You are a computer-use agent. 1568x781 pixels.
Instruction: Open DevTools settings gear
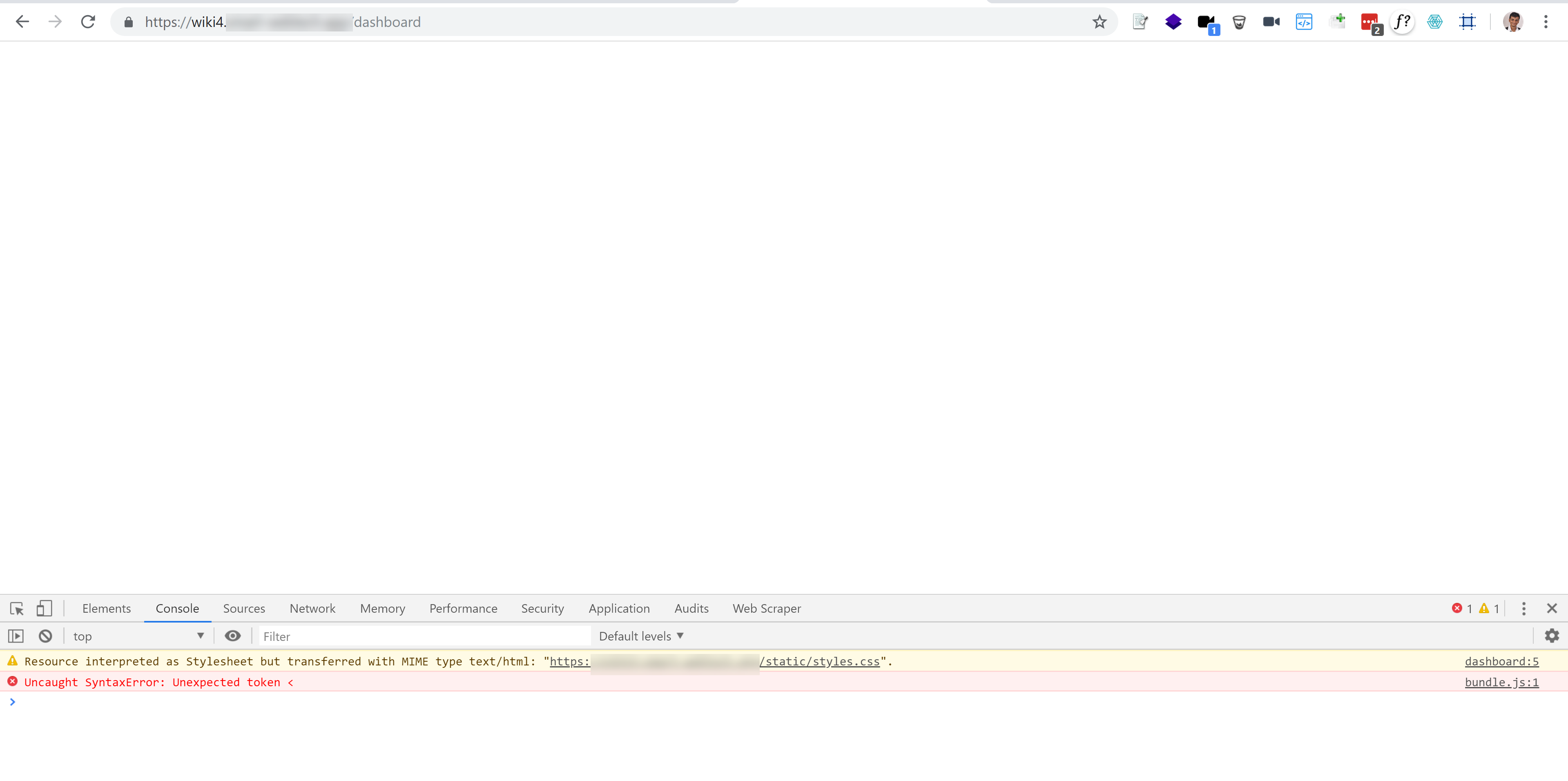click(1552, 636)
